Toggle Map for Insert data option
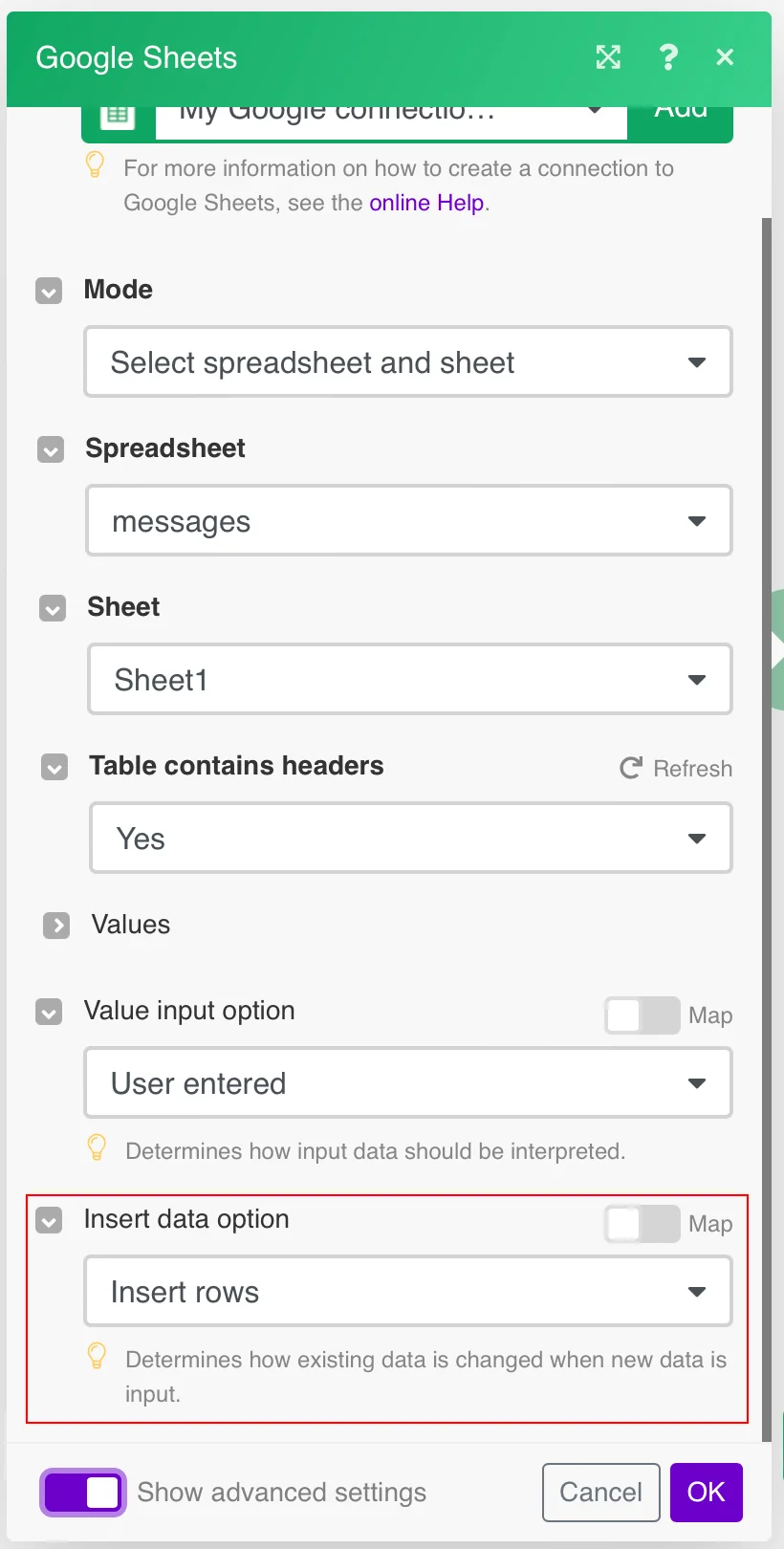The height and width of the screenshot is (1549, 784). 642,1224
